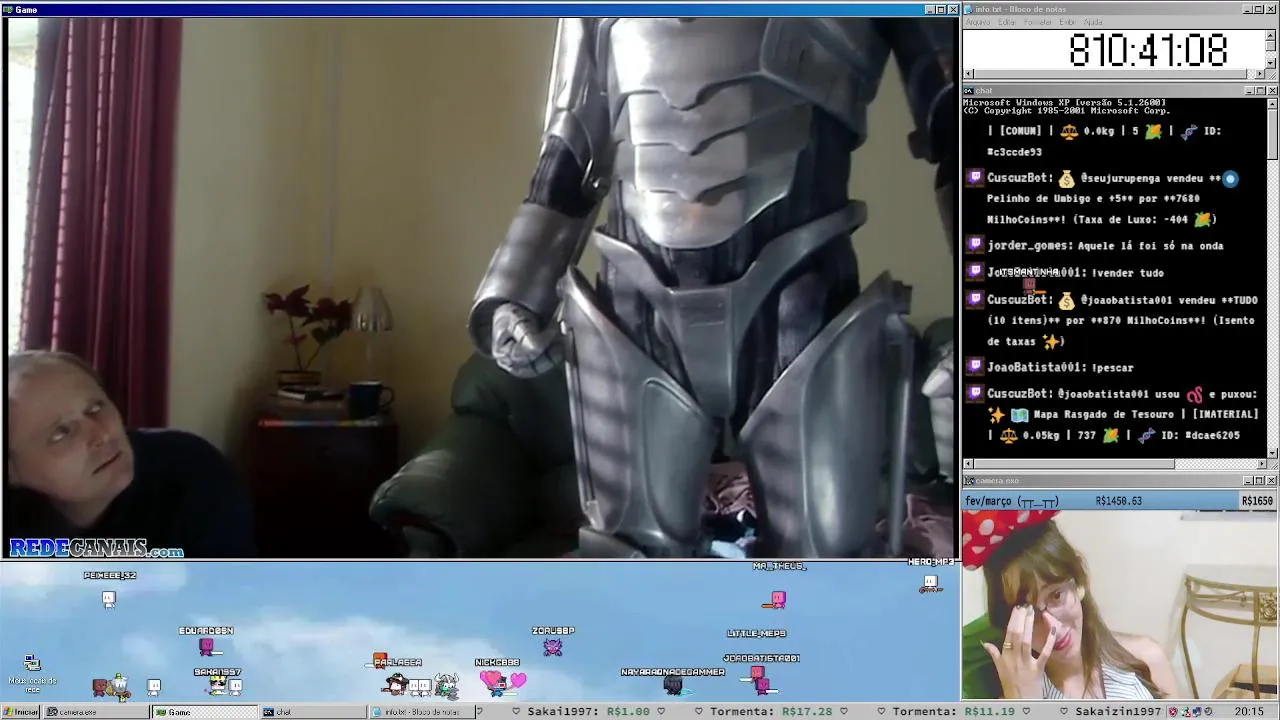Click the third system tray icon
The width and height of the screenshot is (1280, 720).
1197,712
